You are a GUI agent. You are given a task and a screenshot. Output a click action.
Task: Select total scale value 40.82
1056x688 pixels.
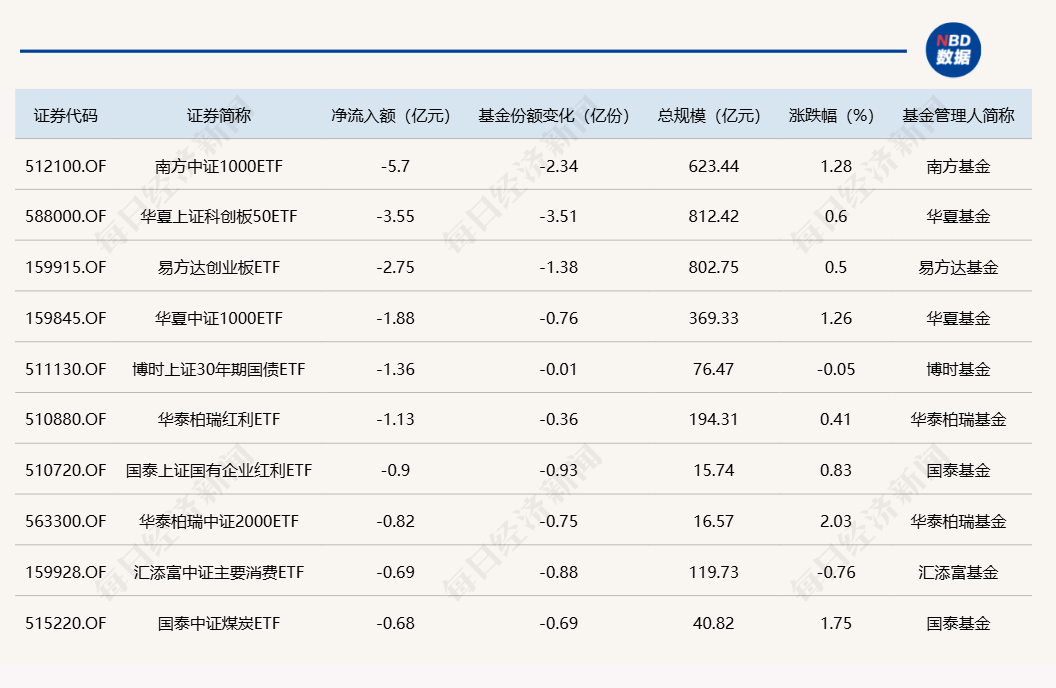(714, 623)
